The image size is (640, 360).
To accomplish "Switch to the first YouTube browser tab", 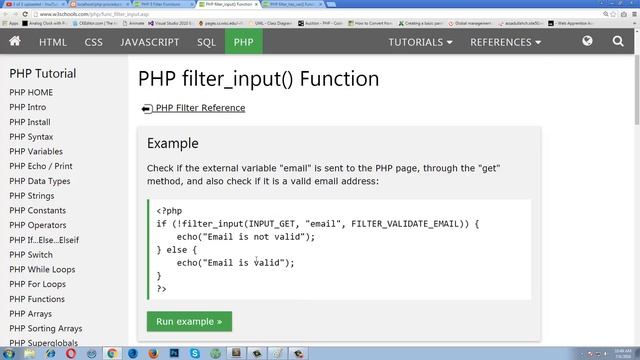I will pos(35,4).
